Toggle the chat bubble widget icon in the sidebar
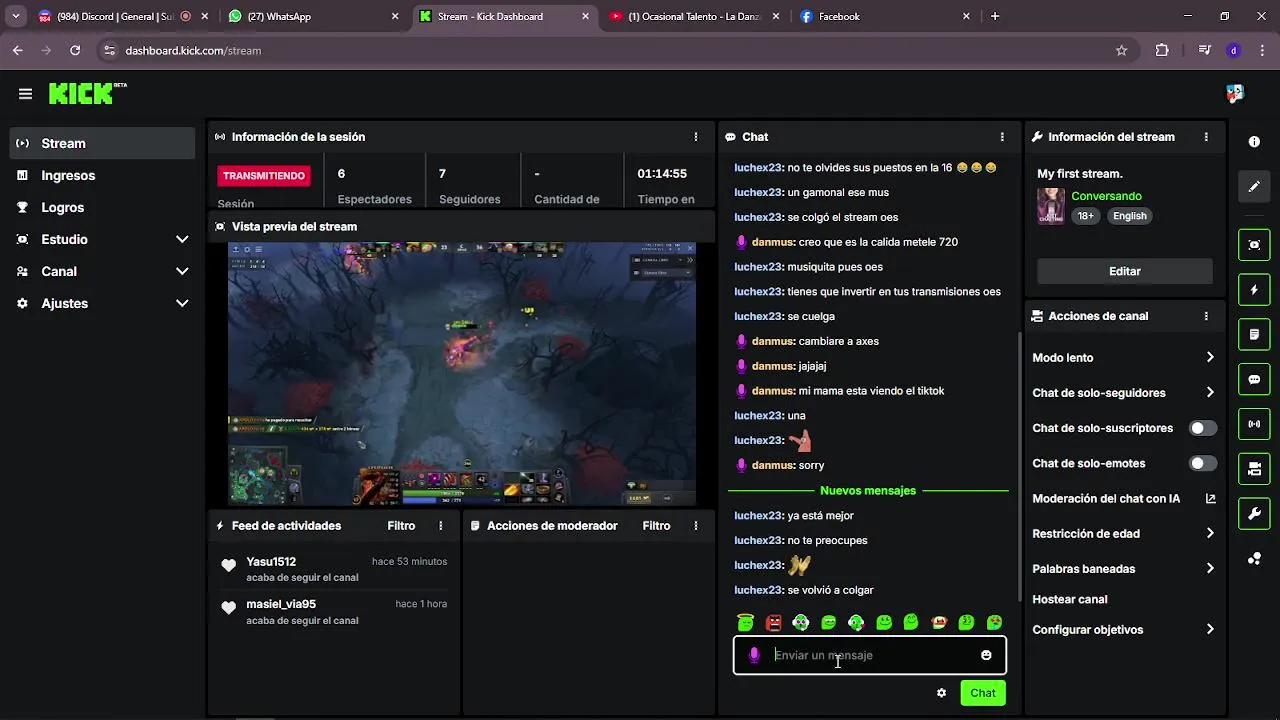Image resolution: width=1280 pixels, height=720 pixels. pyautogui.click(x=1254, y=380)
